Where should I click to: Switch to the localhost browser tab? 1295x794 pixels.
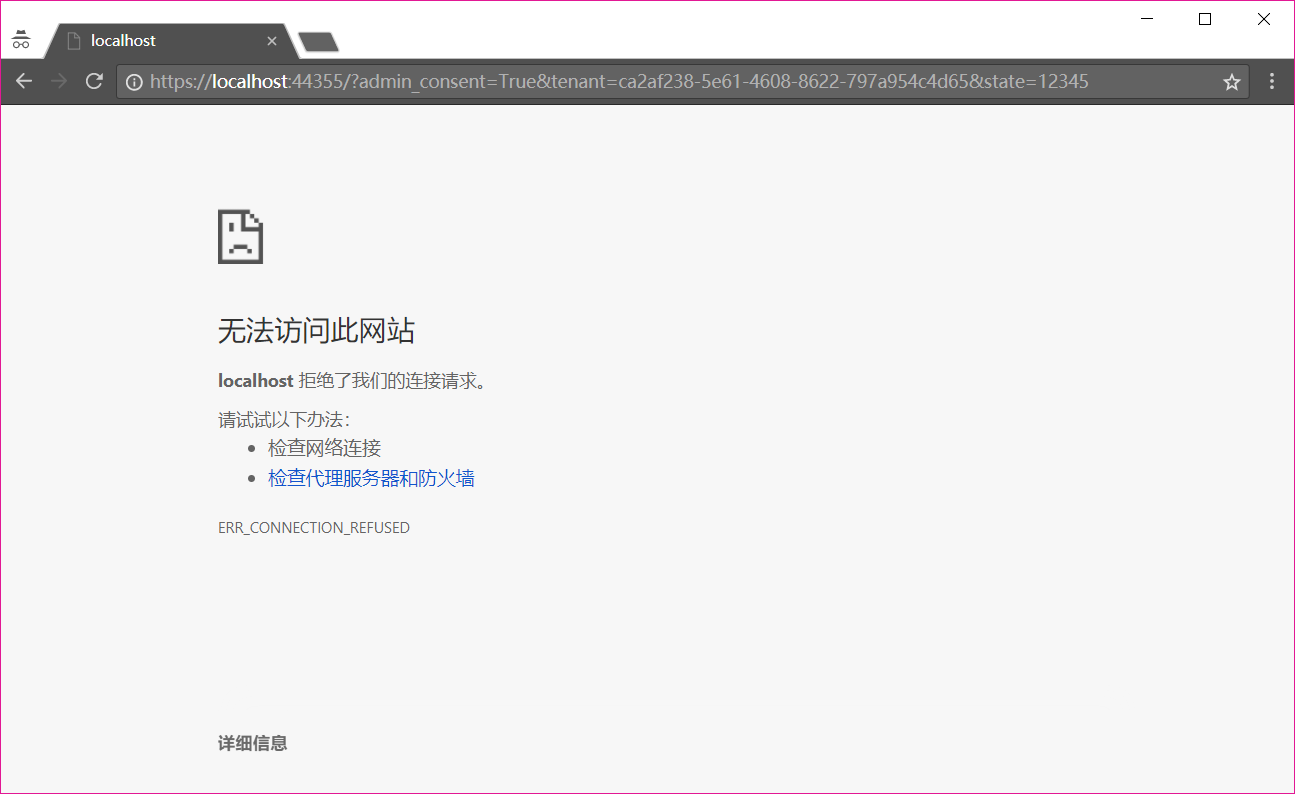point(160,40)
